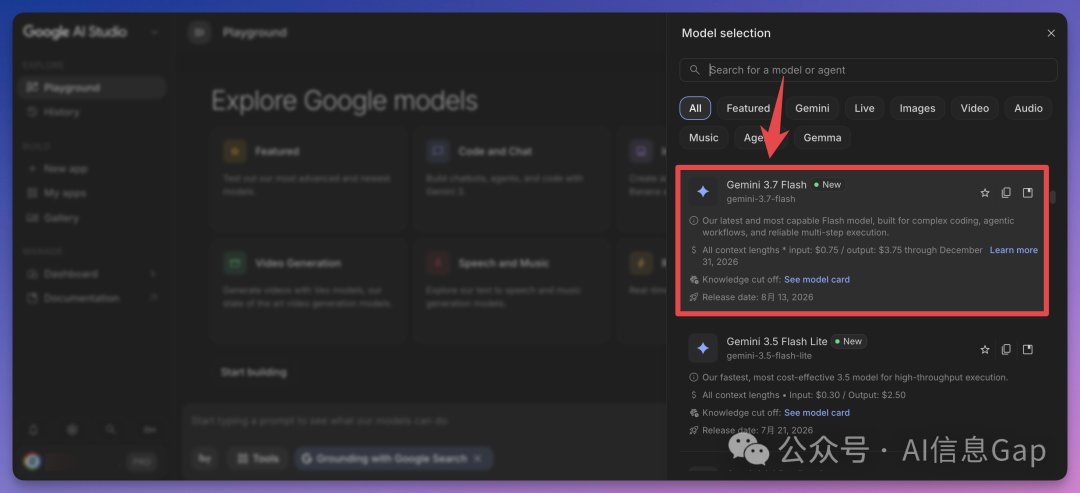
Task: Click the gemini-3.5-flash-lite ID text
Action: pyautogui.click(x=769, y=356)
